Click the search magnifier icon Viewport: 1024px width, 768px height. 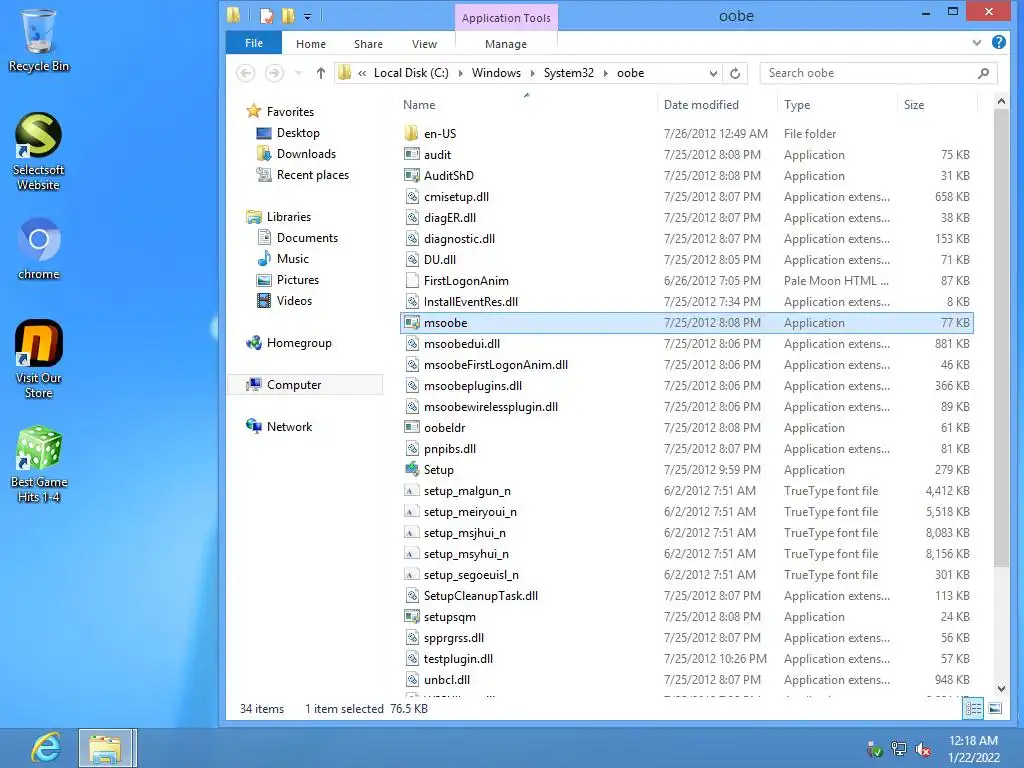pos(983,73)
